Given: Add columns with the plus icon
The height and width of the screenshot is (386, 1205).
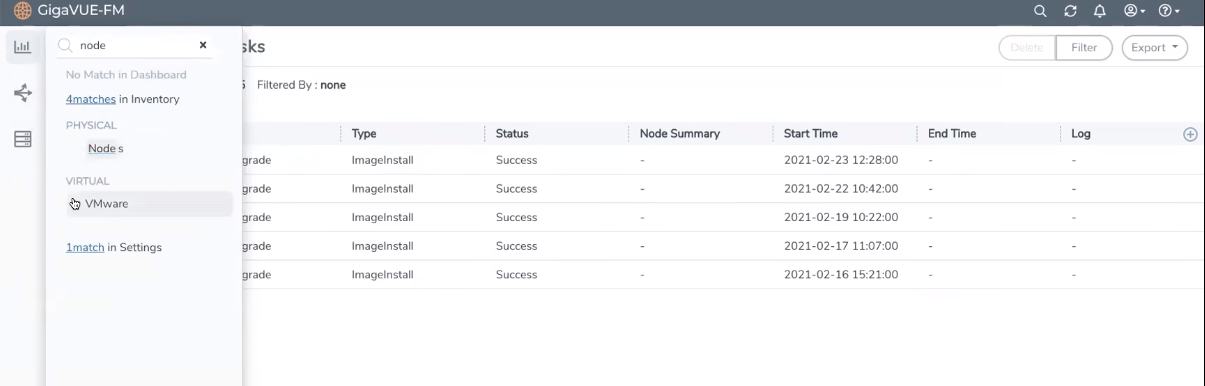Looking at the screenshot, I should tap(1190, 134).
